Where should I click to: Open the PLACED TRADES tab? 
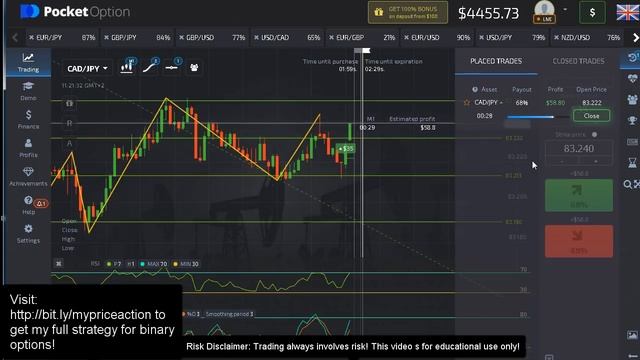tap(496, 61)
